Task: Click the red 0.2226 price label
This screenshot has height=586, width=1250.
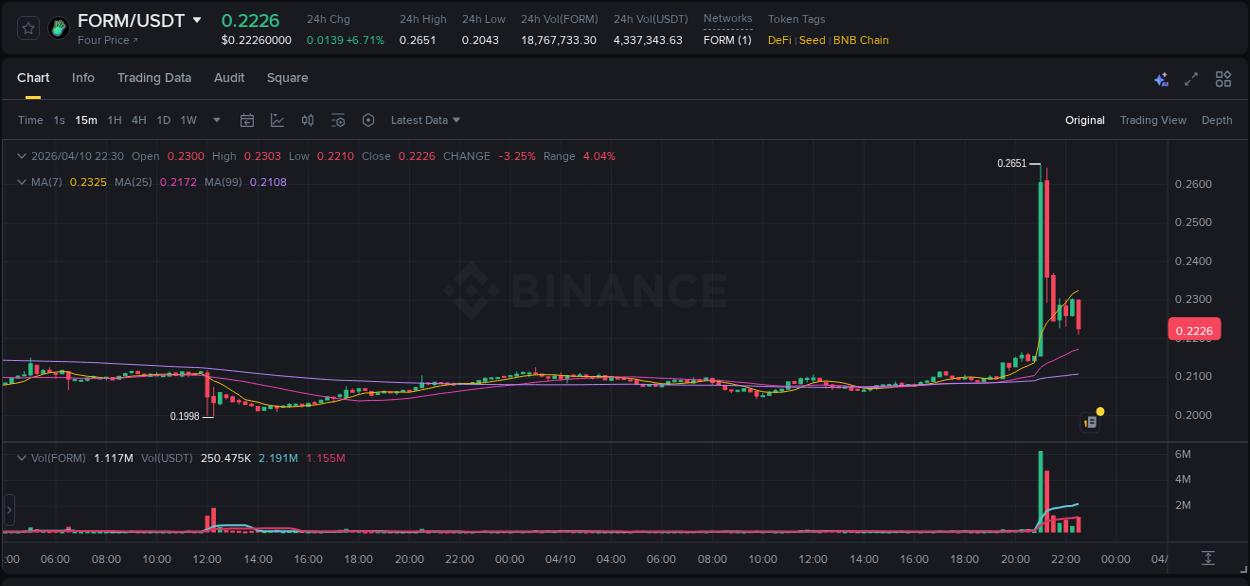Action: pos(1196,329)
